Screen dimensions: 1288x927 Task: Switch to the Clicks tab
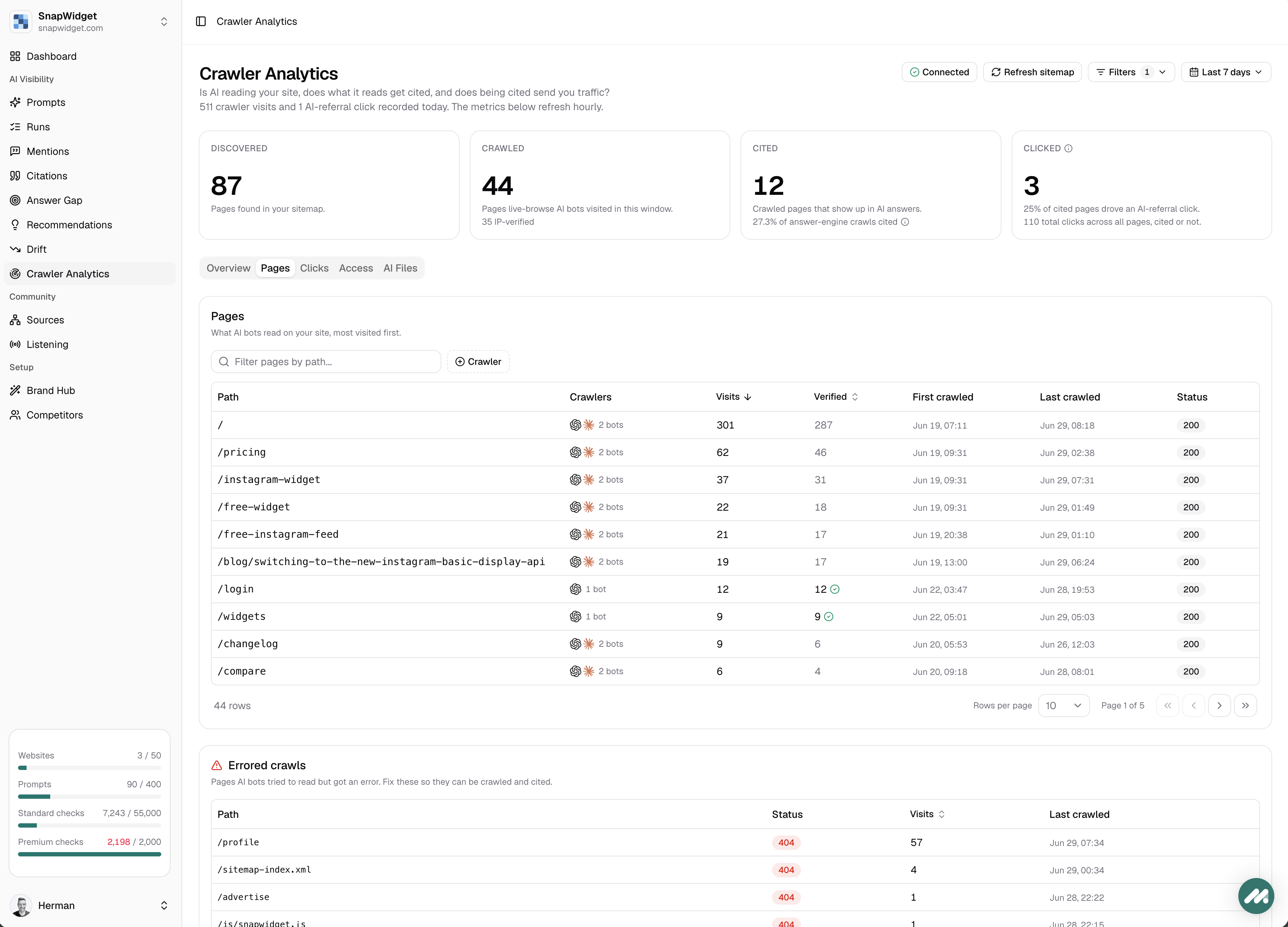click(x=314, y=268)
